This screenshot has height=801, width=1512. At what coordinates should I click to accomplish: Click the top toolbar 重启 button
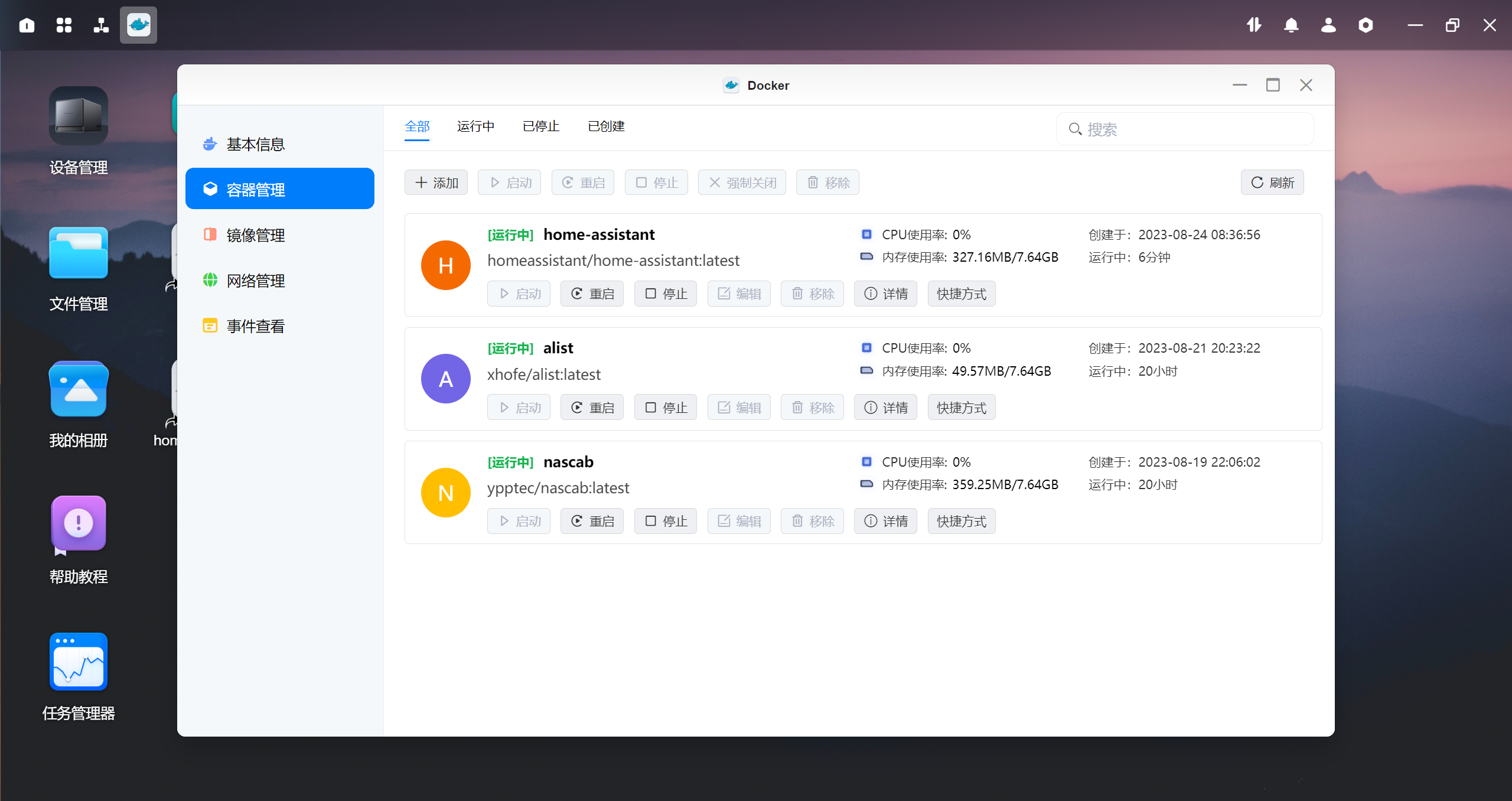click(x=583, y=183)
